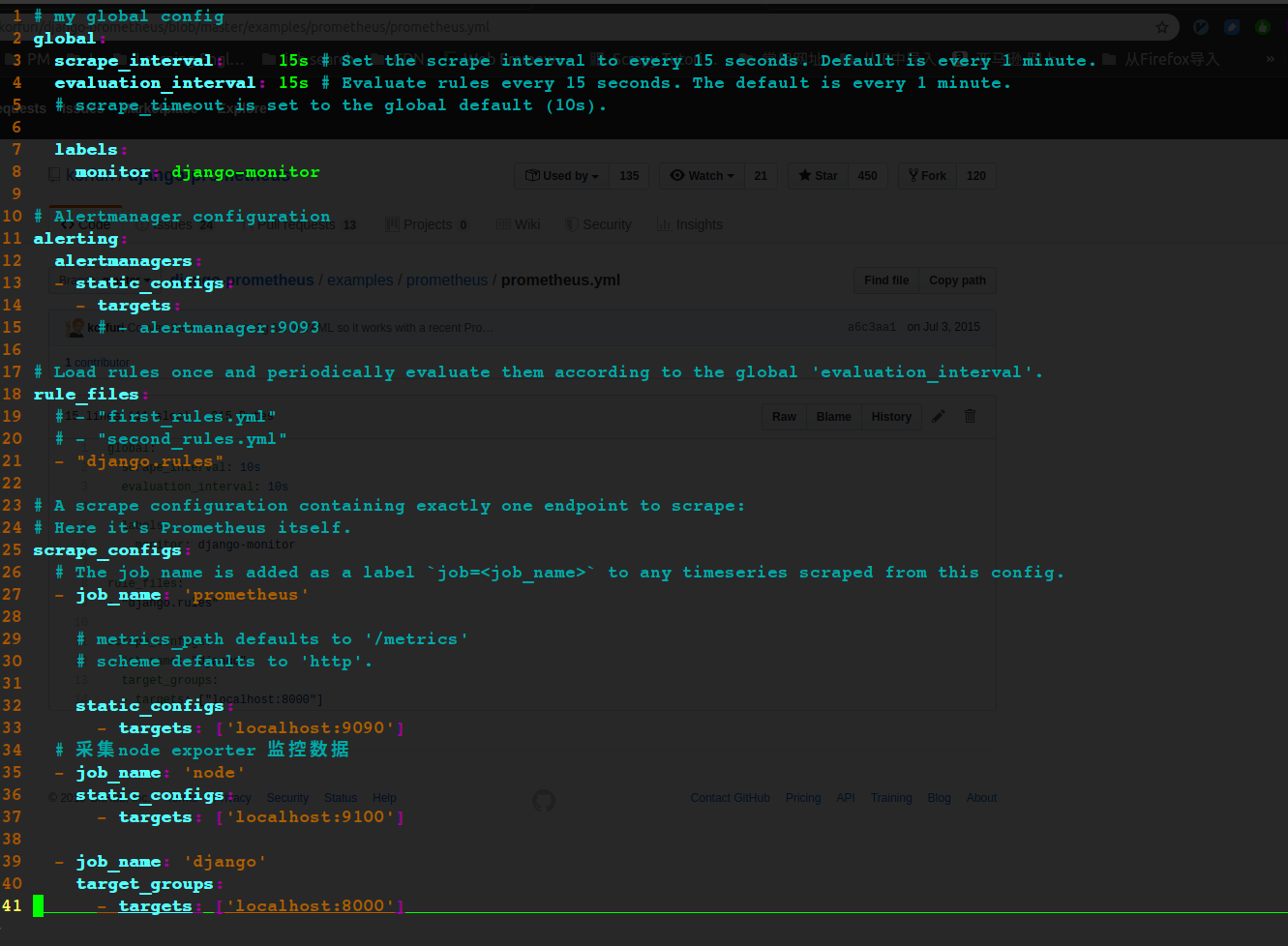Click the trash icon to delete the file
Screen dimensions: 1288x946
pos(970,416)
